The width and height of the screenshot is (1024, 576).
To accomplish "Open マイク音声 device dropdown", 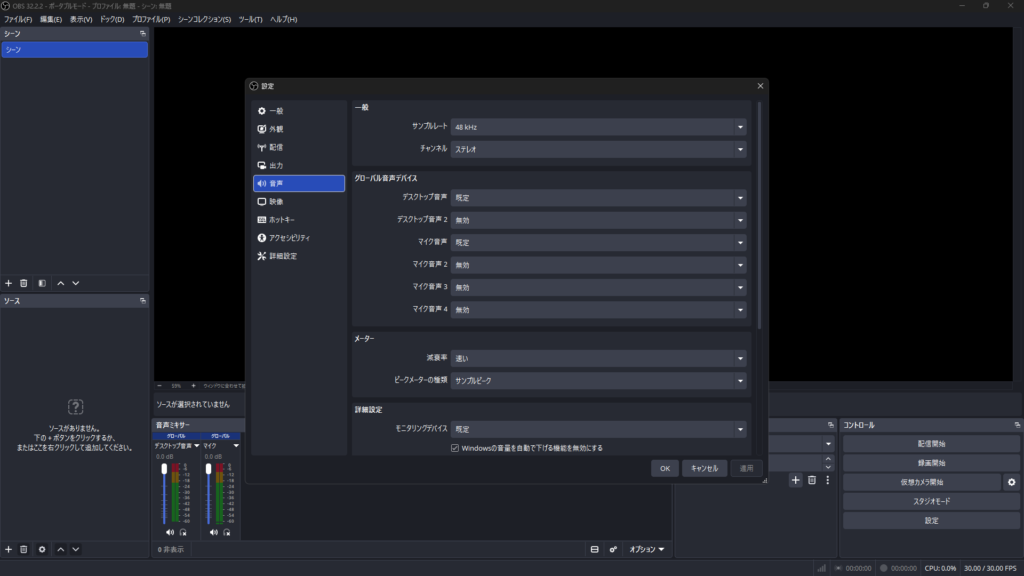I will tap(598, 242).
